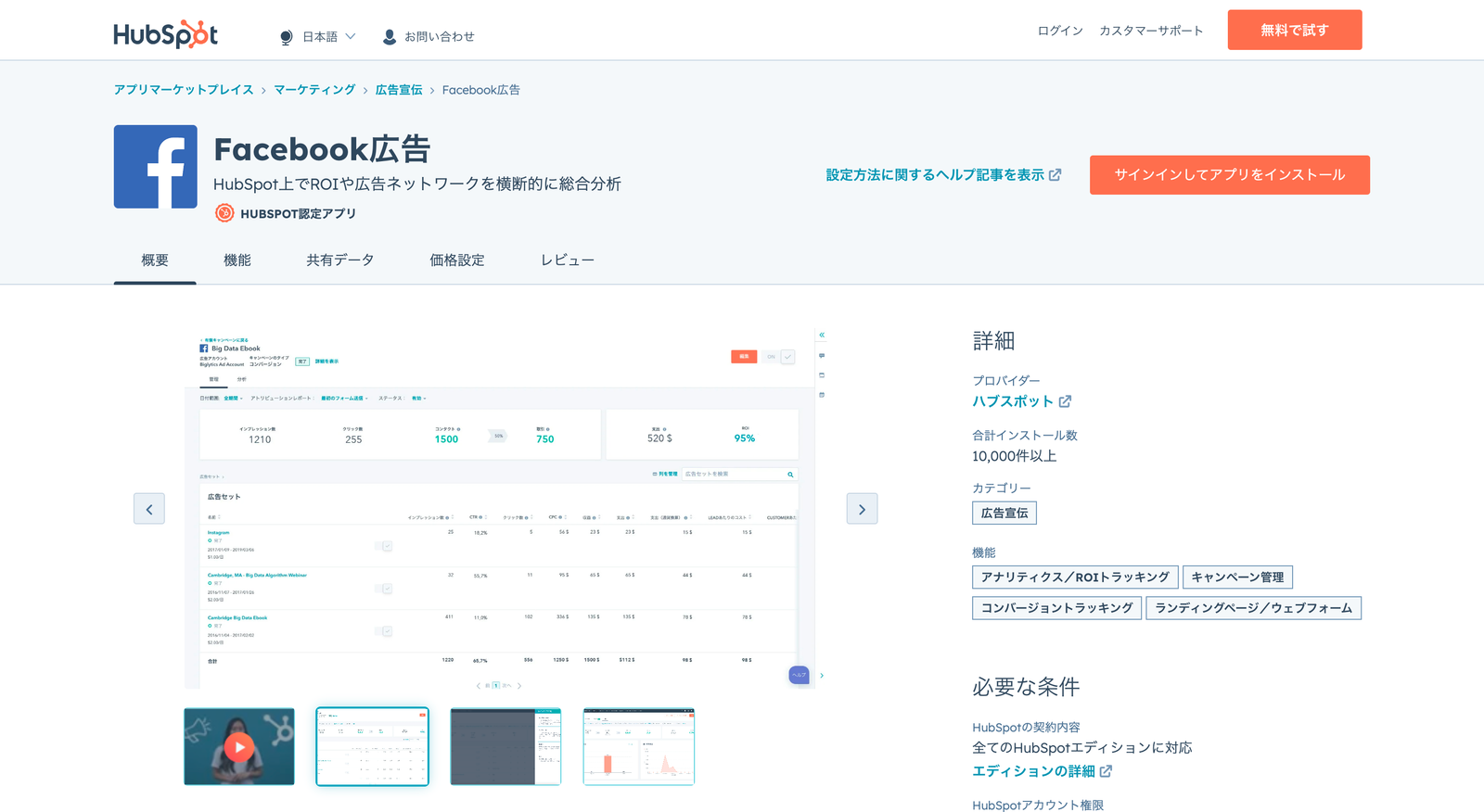Open エディションの詳細 link
Screen dimensions: 1484x812
pos(1033,771)
